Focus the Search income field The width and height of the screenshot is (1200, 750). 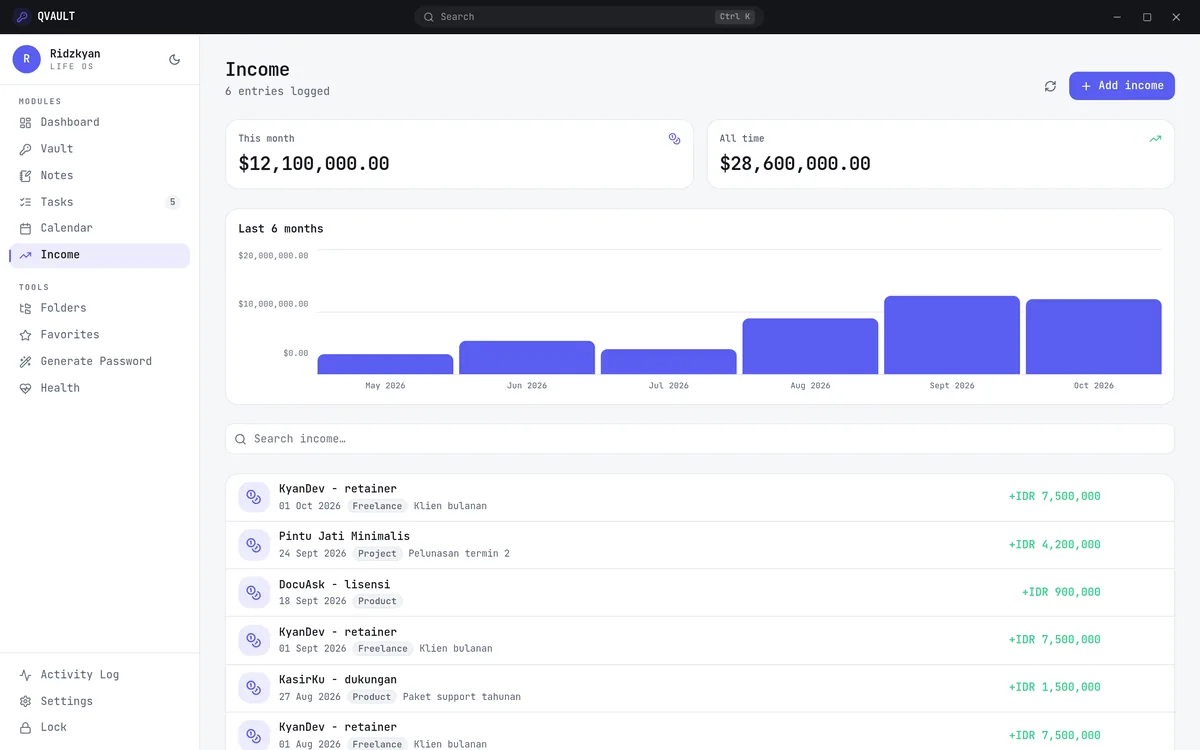(700, 439)
